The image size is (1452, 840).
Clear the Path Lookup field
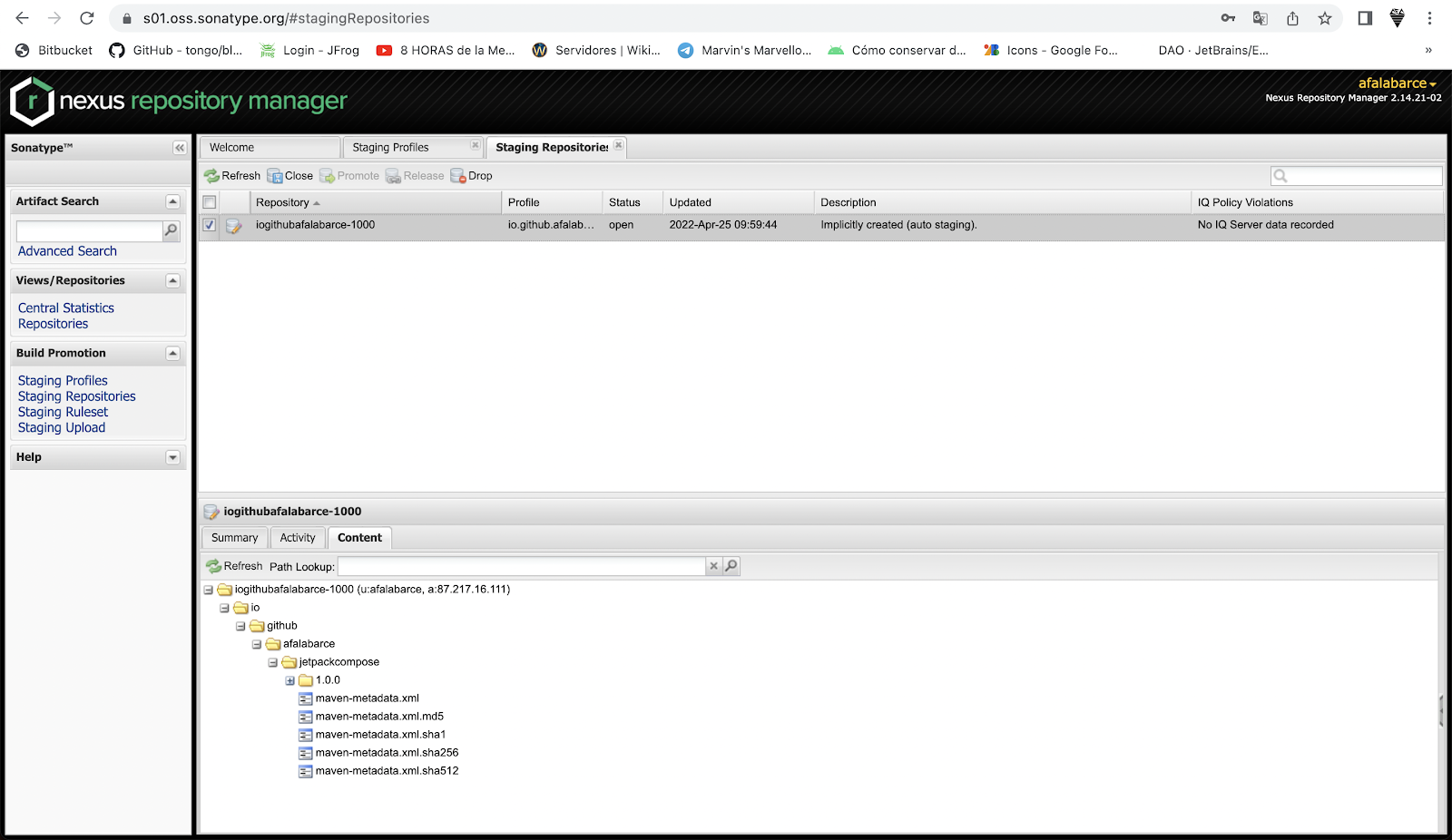click(714, 566)
